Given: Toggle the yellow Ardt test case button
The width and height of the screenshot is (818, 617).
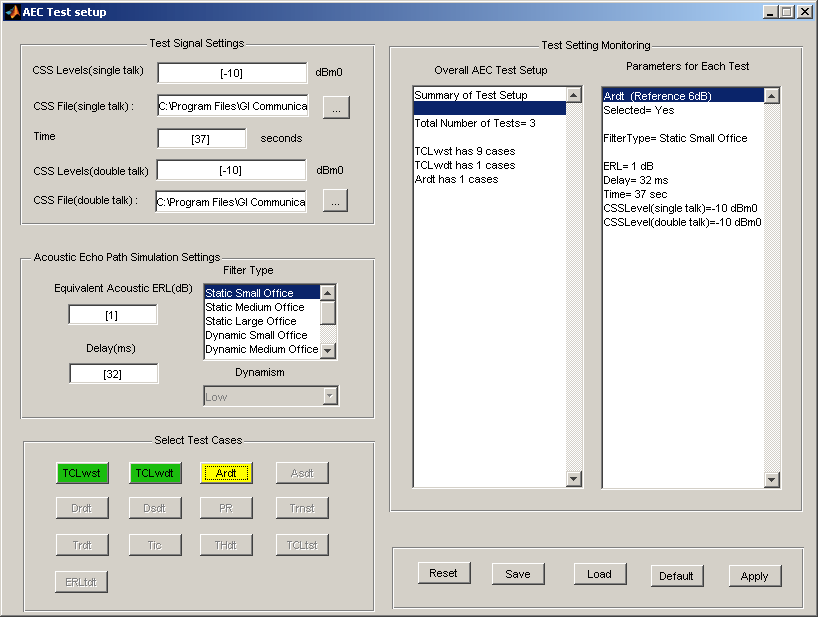Looking at the screenshot, I should tap(226, 473).
